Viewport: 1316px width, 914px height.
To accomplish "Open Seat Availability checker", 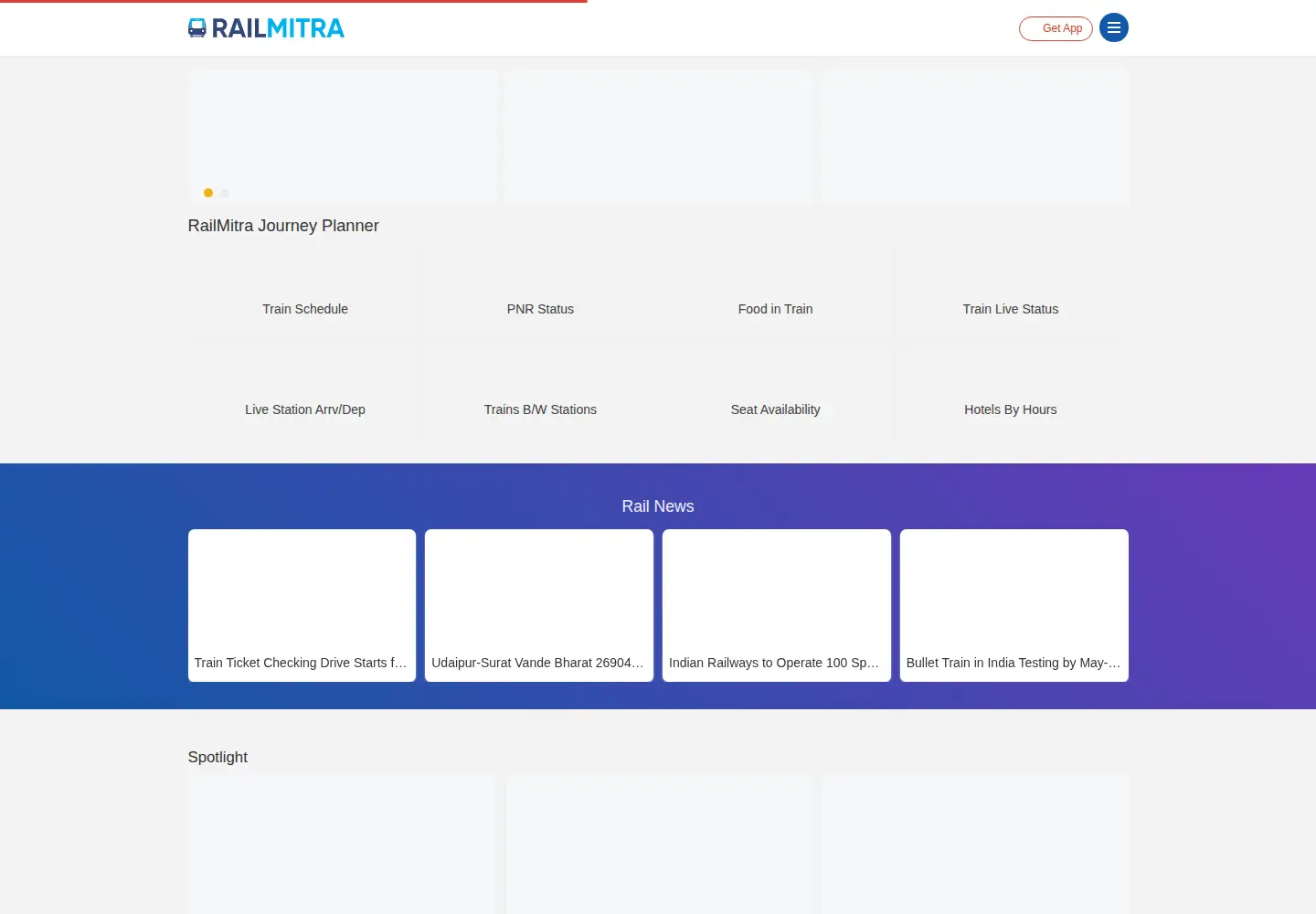I will pos(775,394).
